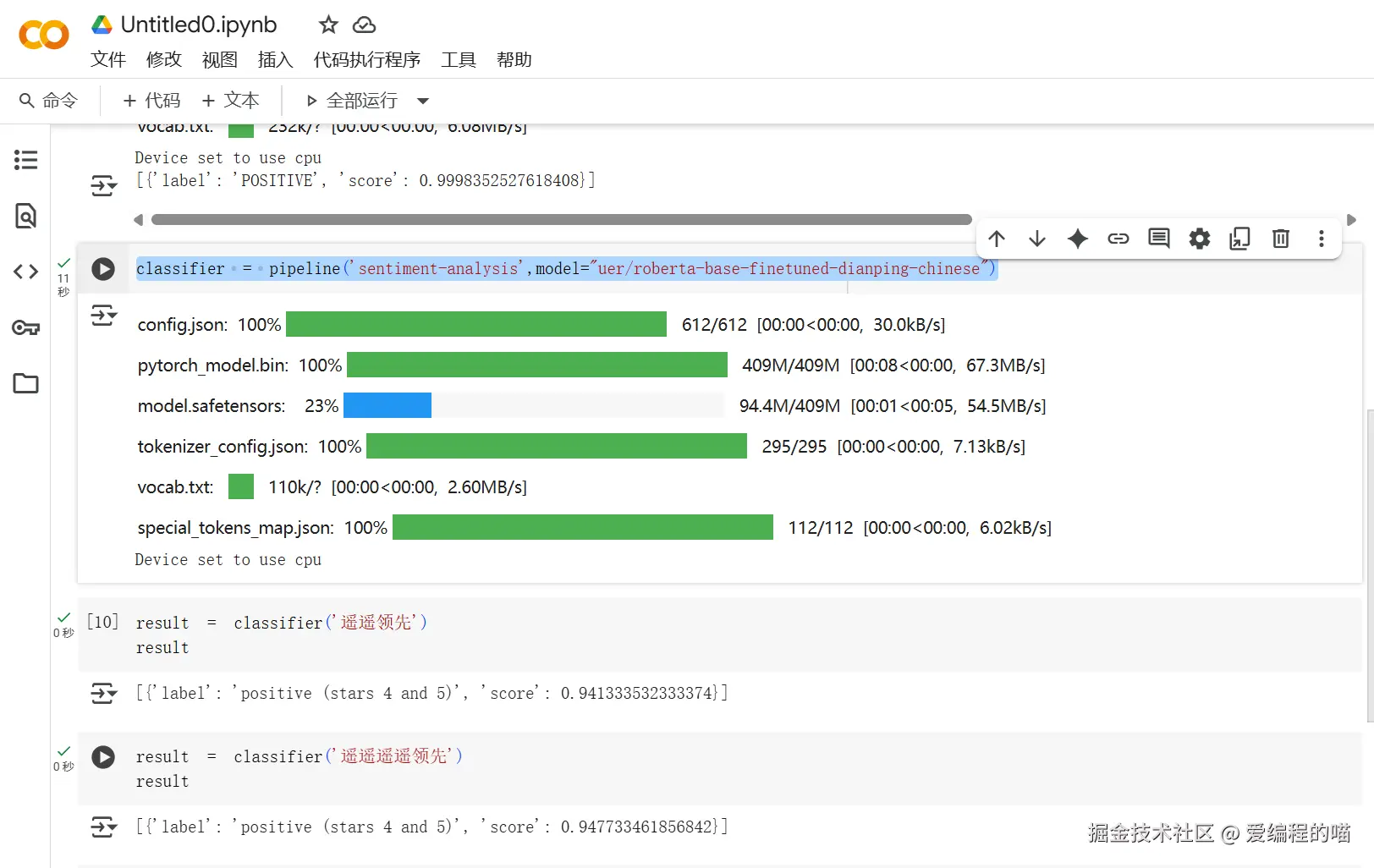
Task: Click the output scrollbar right arrow
Action: [1351, 220]
